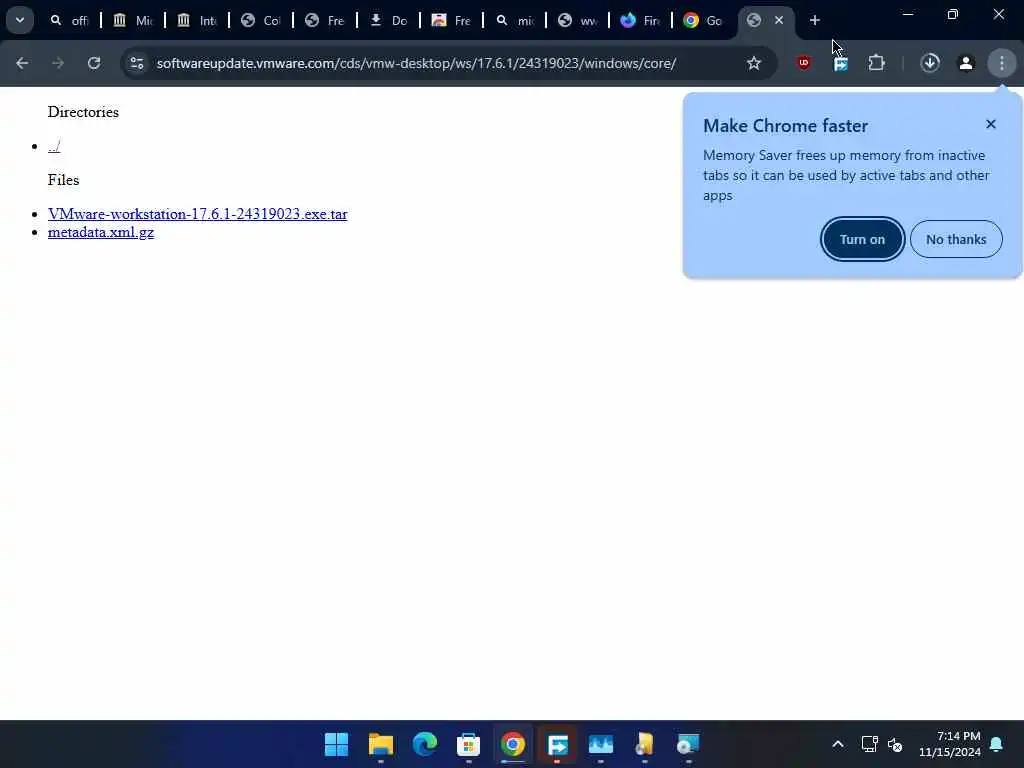The width and height of the screenshot is (1024, 768).
Task: Open the blue graph monitor taskbar app
Action: [x=601, y=744]
